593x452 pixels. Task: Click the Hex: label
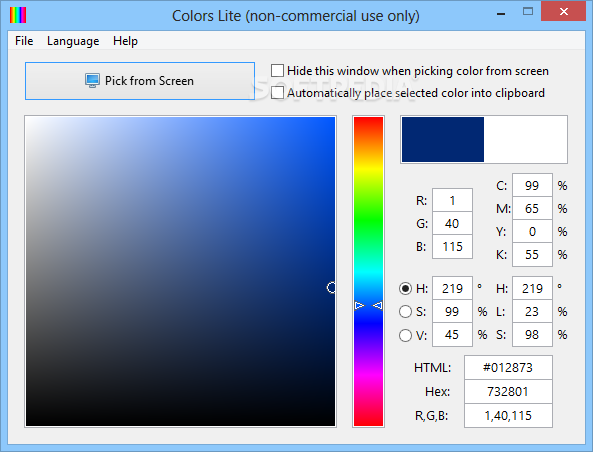[438, 391]
